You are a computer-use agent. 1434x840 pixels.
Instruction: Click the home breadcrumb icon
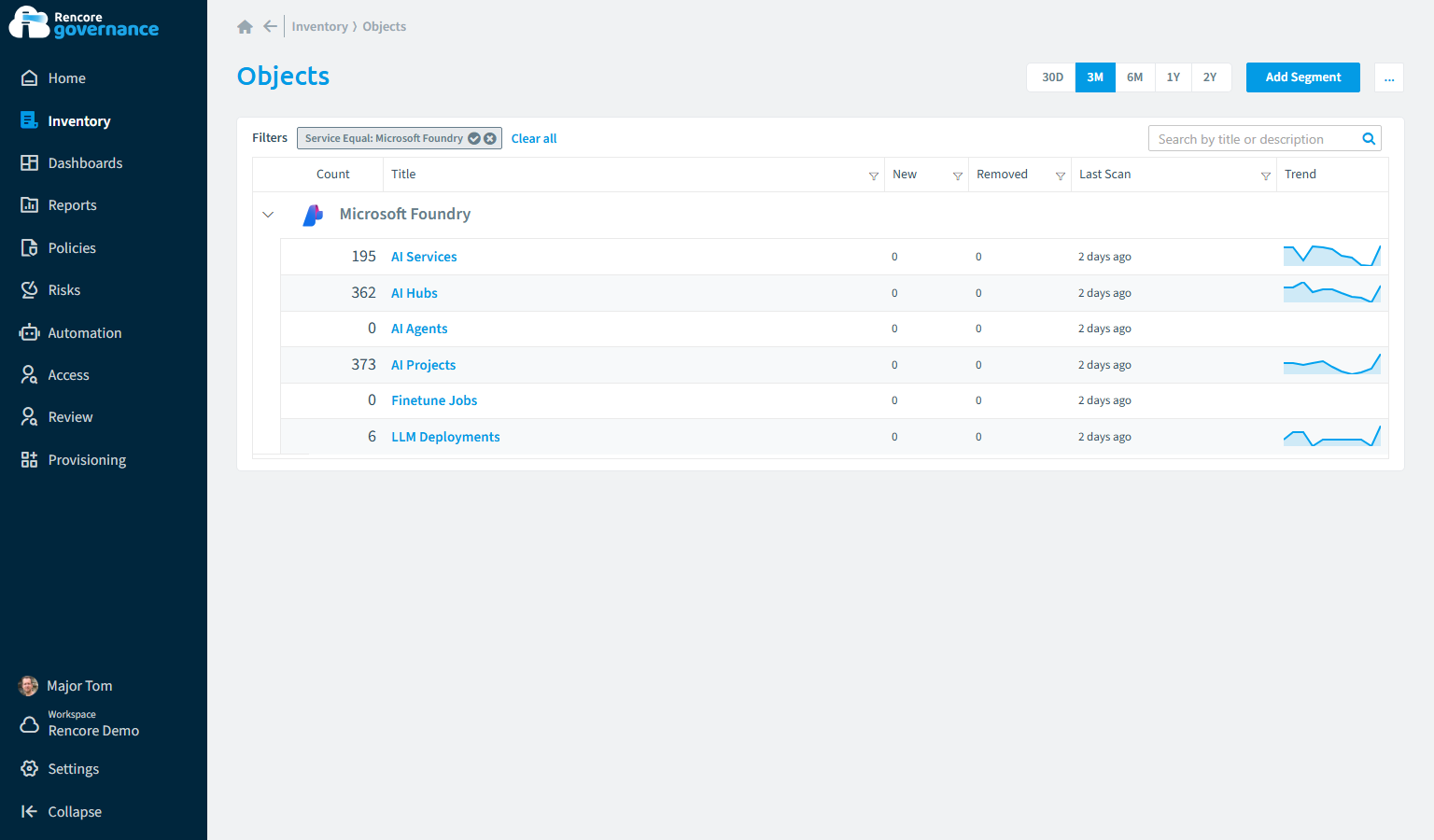[245, 27]
